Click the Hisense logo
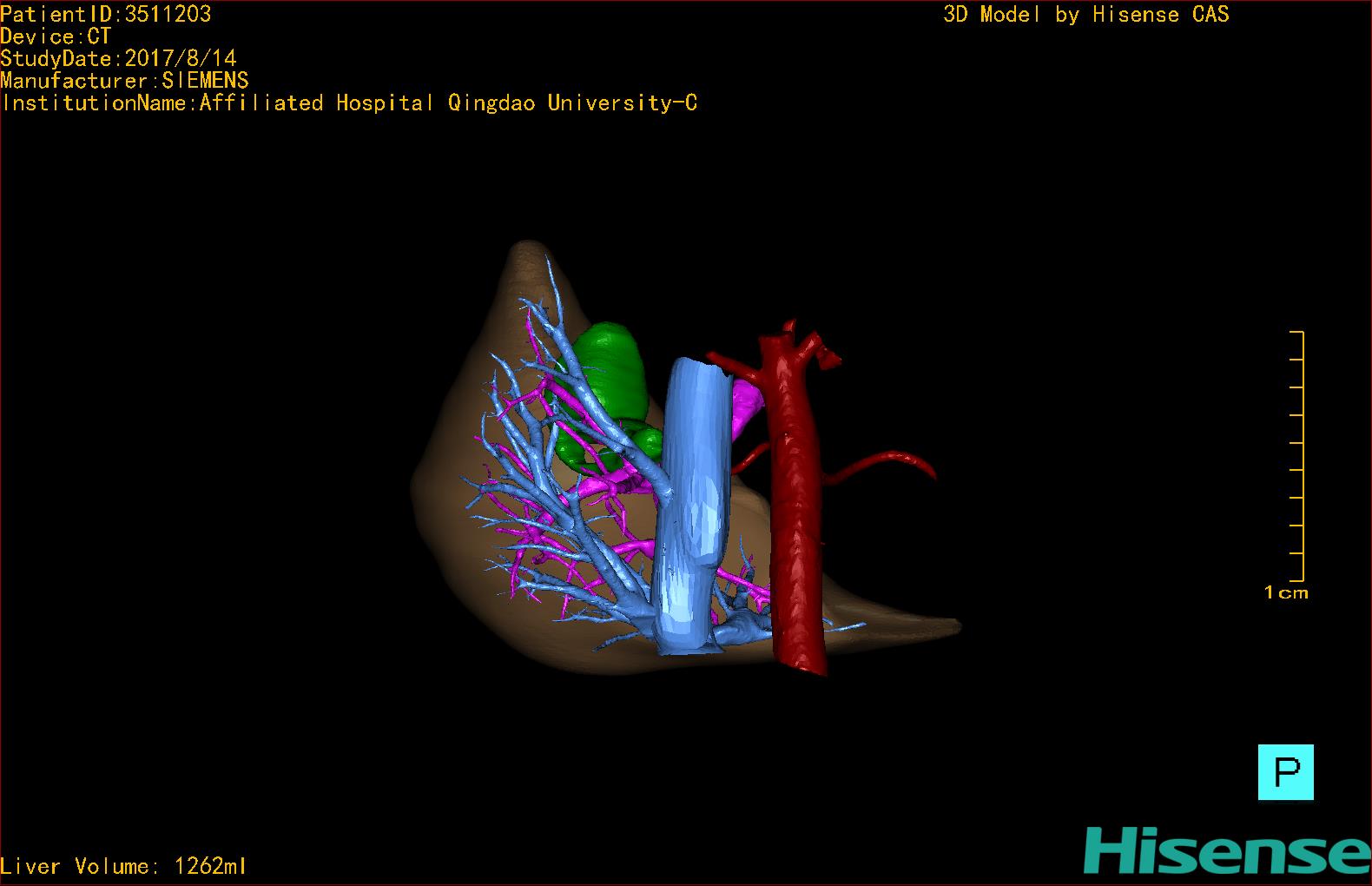This screenshot has width=1372, height=886. pyautogui.click(x=1227, y=850)
